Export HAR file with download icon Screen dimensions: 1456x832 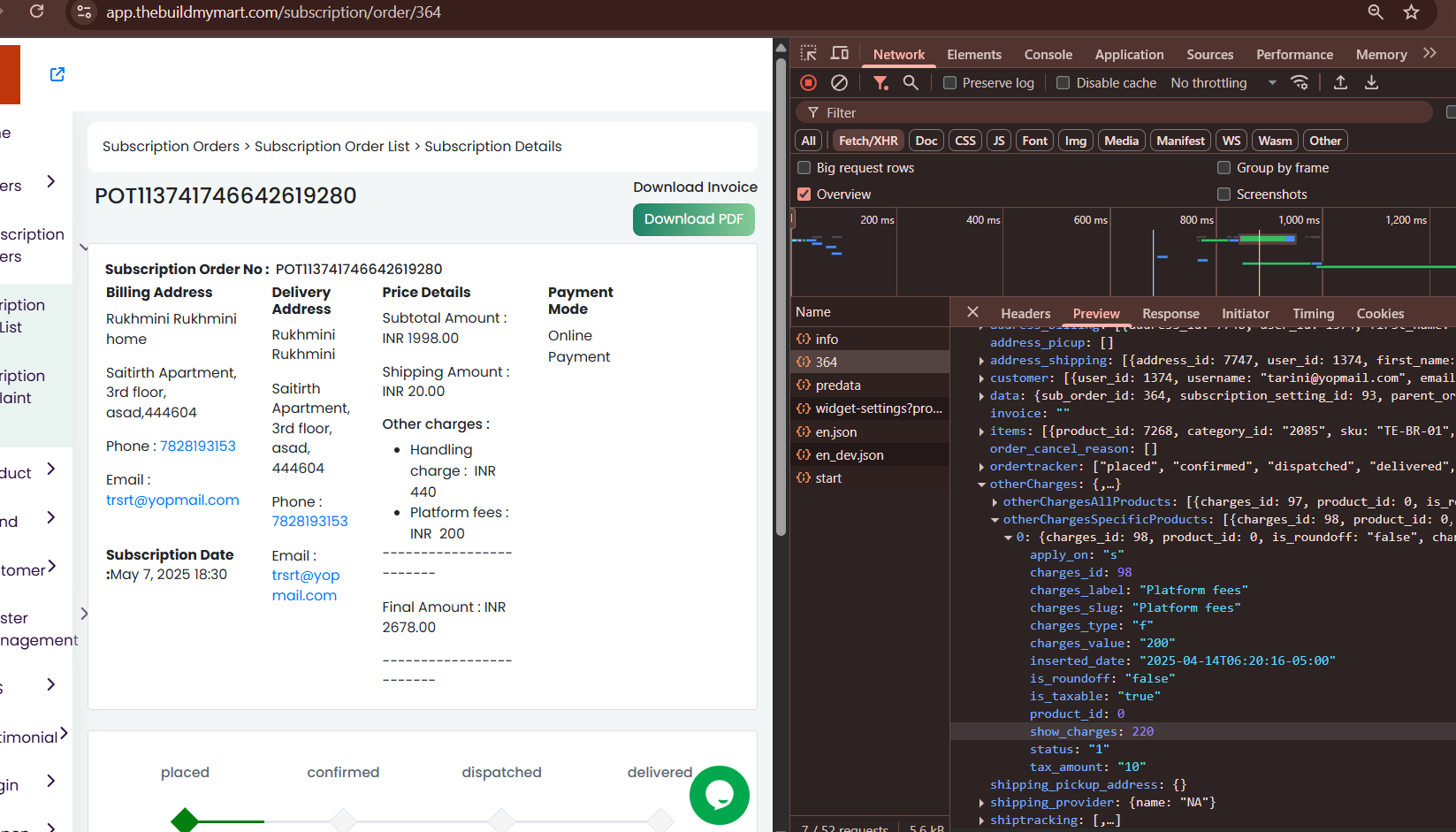coord(1371,82)
